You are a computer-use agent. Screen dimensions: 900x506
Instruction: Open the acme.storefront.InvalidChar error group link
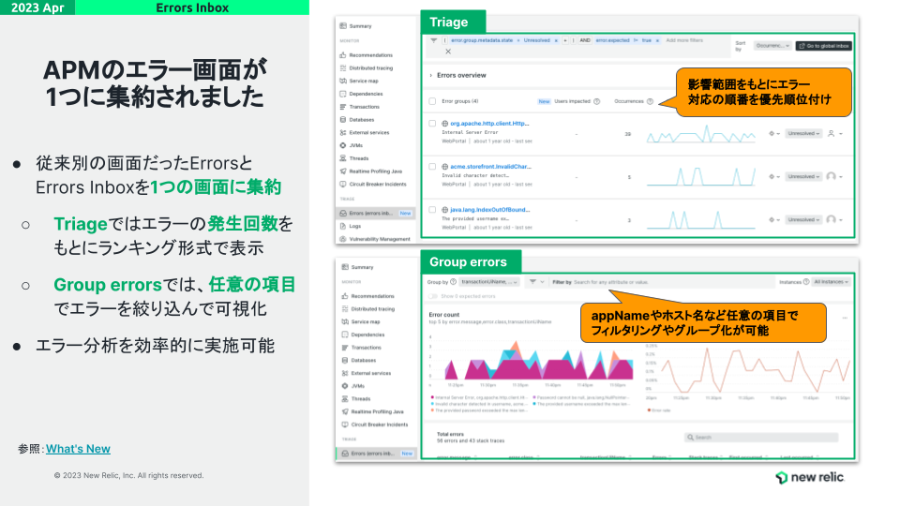tap(491, 166)
